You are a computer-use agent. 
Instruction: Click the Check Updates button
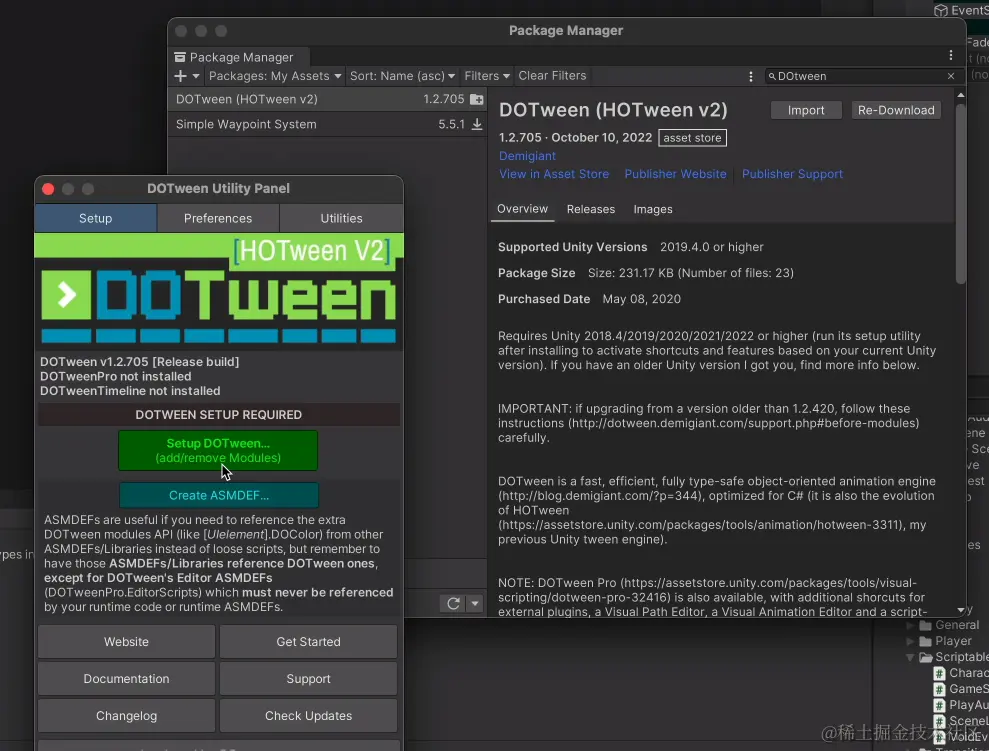[308, 716]
